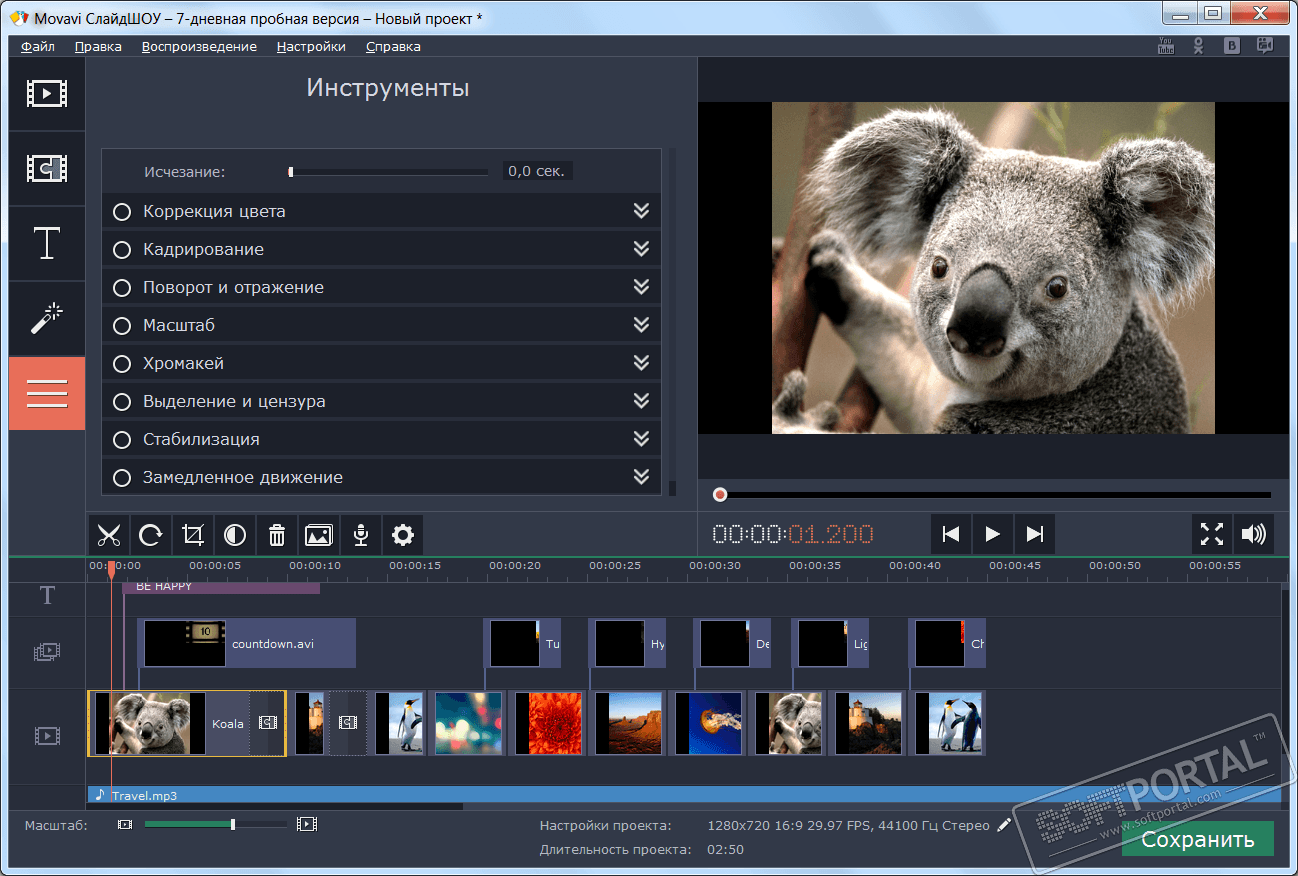Expand Замедленное движение section chevron

641,477
